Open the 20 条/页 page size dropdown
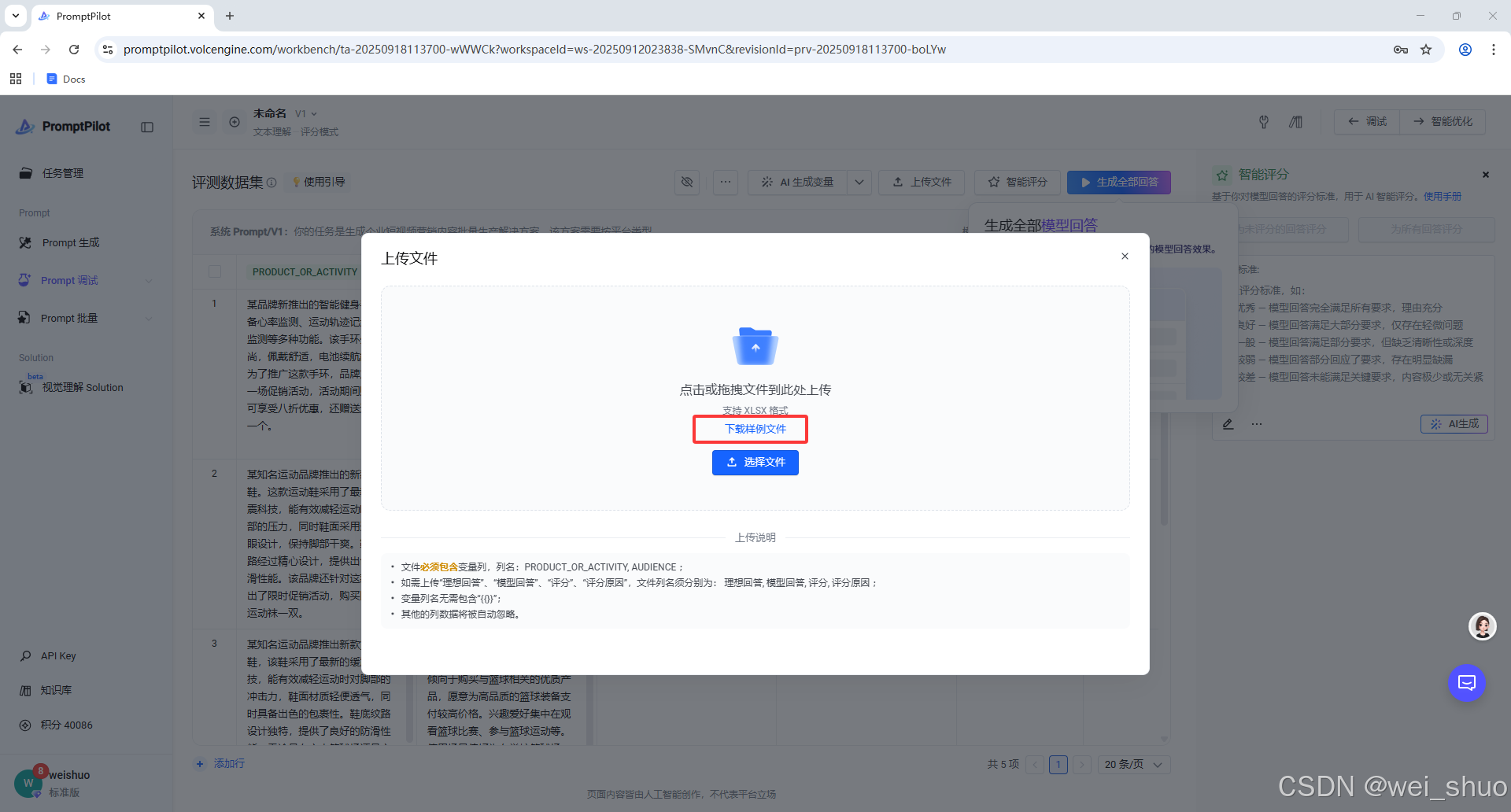The image size is (1511, 812). click(1134, 765)
